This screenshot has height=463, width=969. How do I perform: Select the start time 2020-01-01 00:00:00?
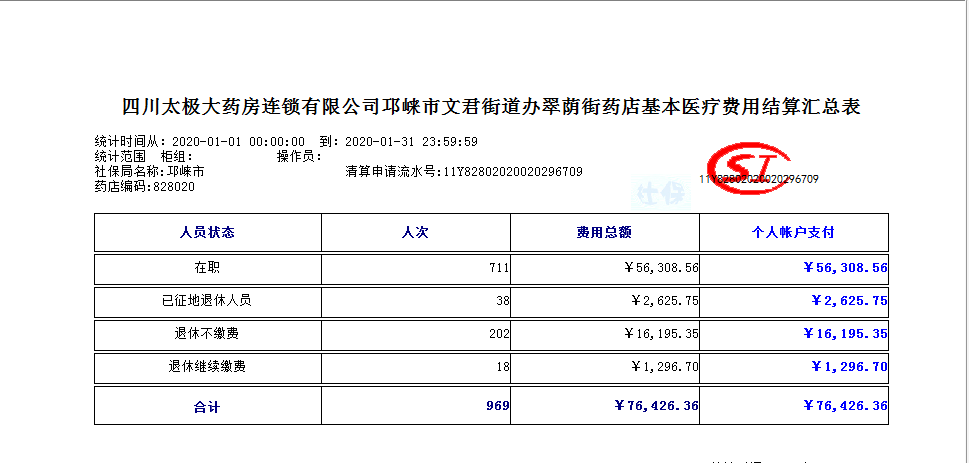pyautogui.click(x=239, y=142)
